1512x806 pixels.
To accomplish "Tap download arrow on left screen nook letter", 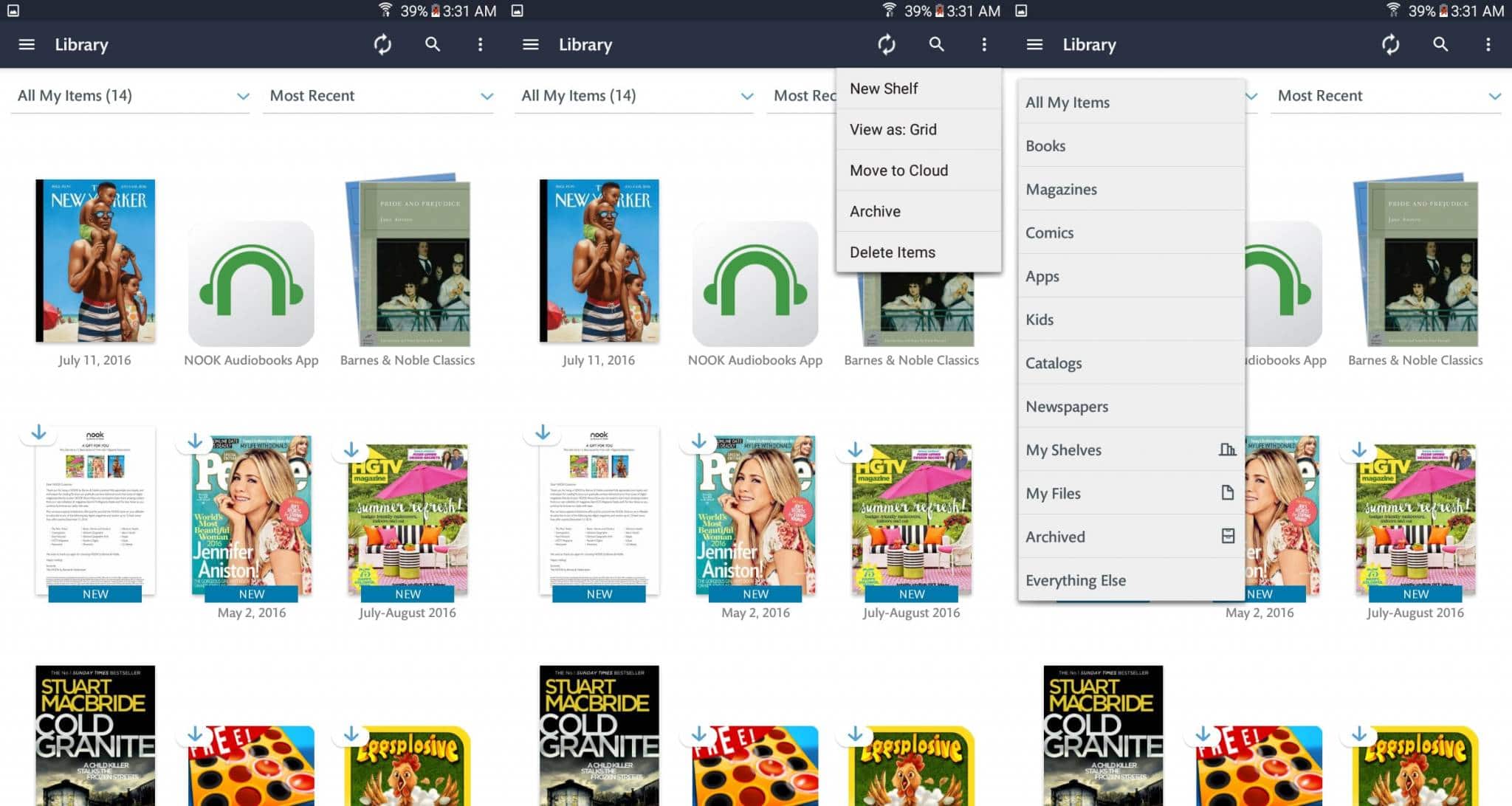I will point(39,433).
